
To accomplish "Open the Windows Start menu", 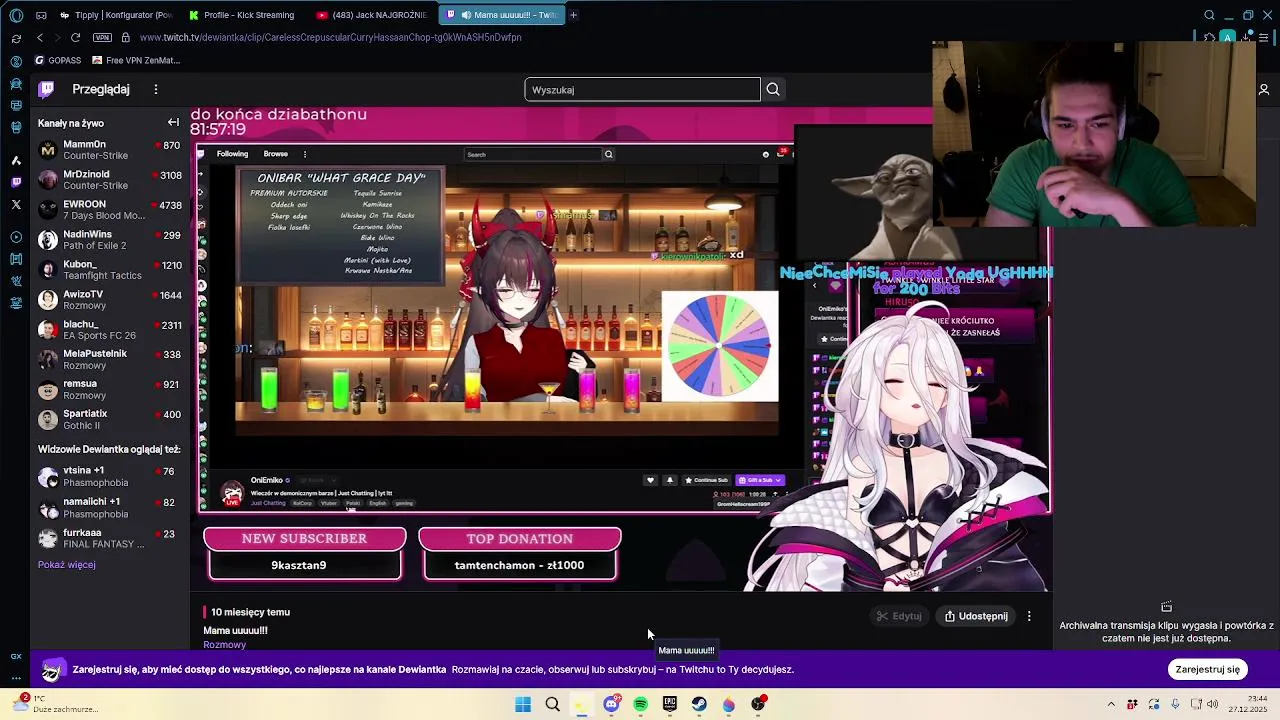I will coord(523,704).
